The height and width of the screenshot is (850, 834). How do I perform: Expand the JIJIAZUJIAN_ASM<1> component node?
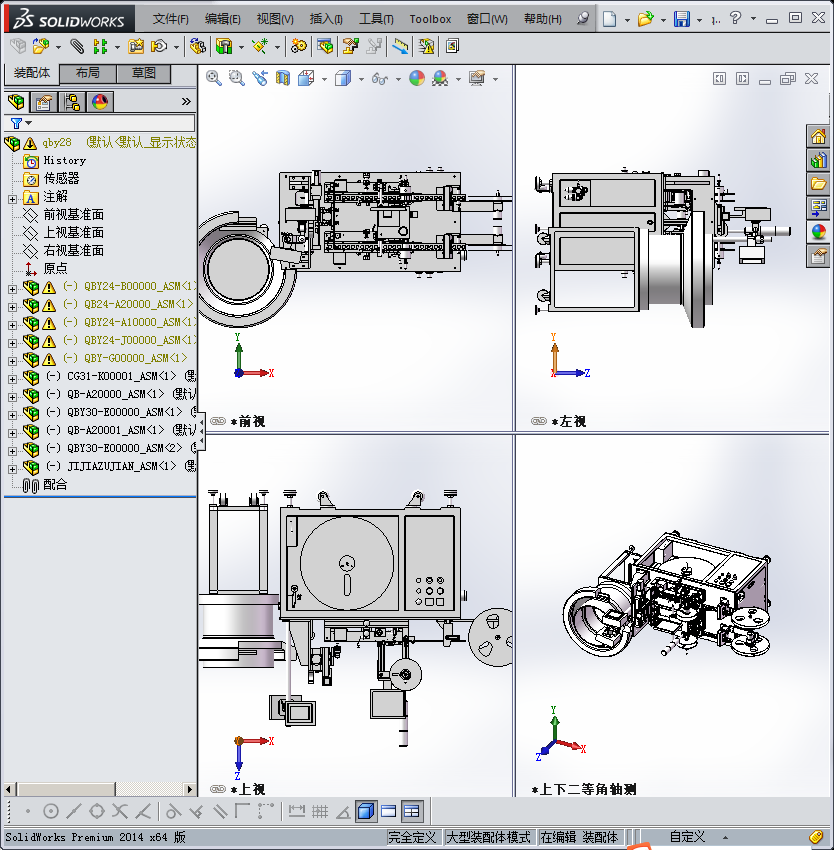click(12, 467)
